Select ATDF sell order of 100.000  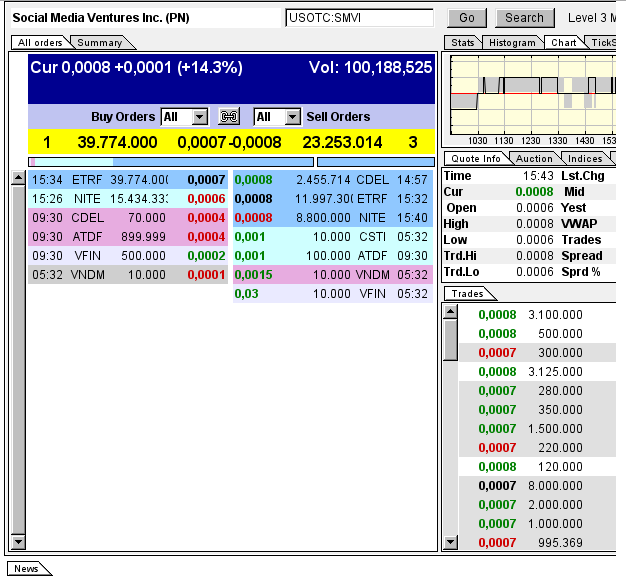[333, 256]
